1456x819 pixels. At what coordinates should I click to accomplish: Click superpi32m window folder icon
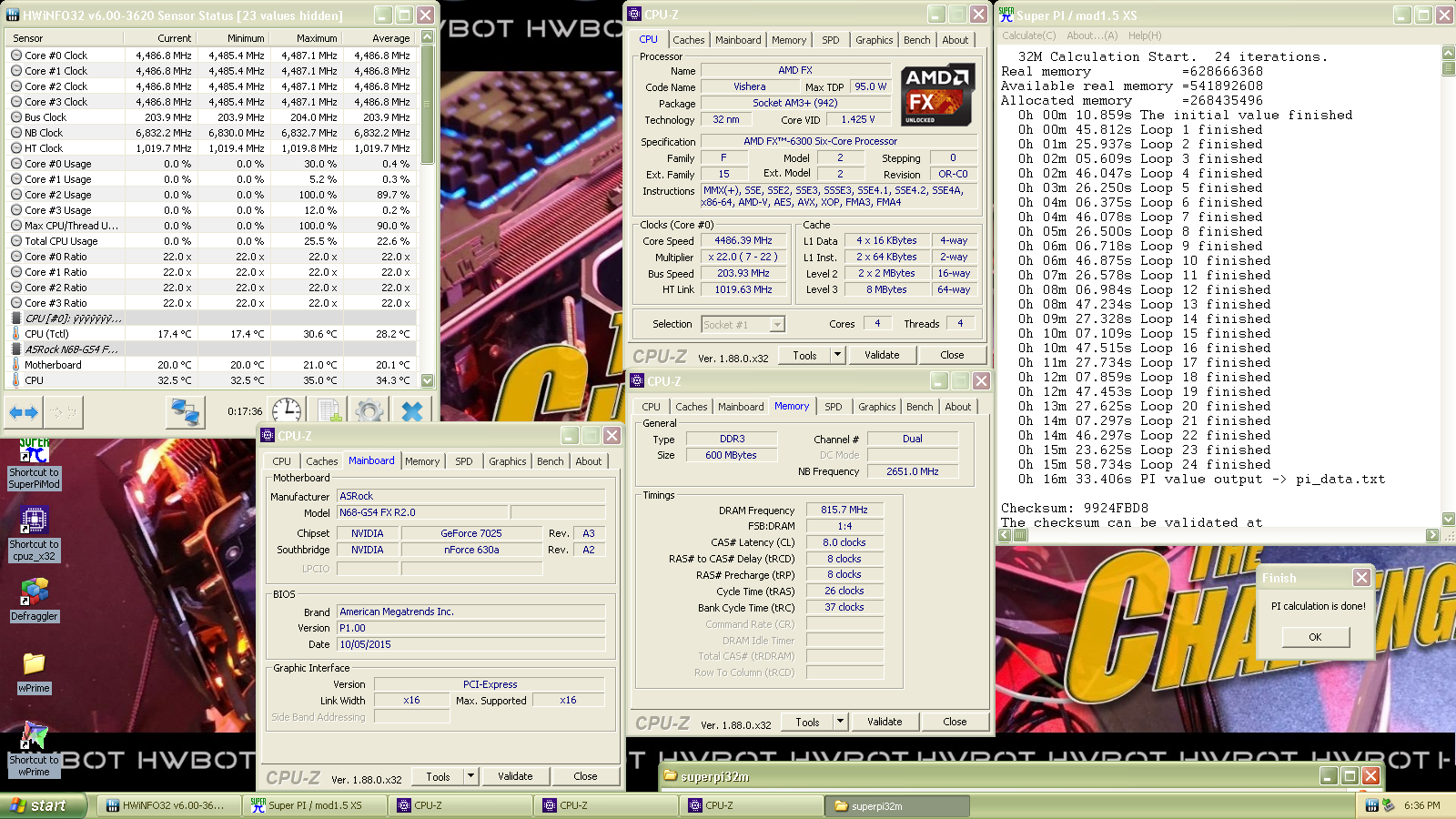coord(671,776)
